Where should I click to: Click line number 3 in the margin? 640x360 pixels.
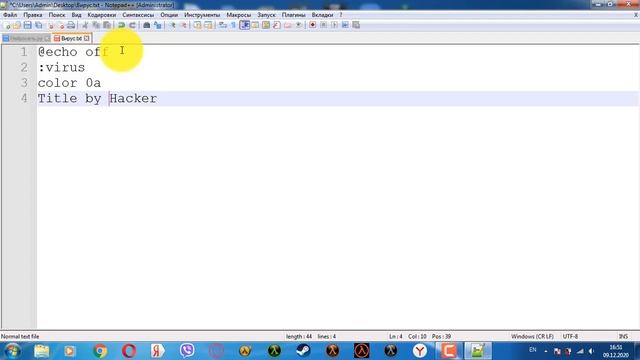click(24, 83)
